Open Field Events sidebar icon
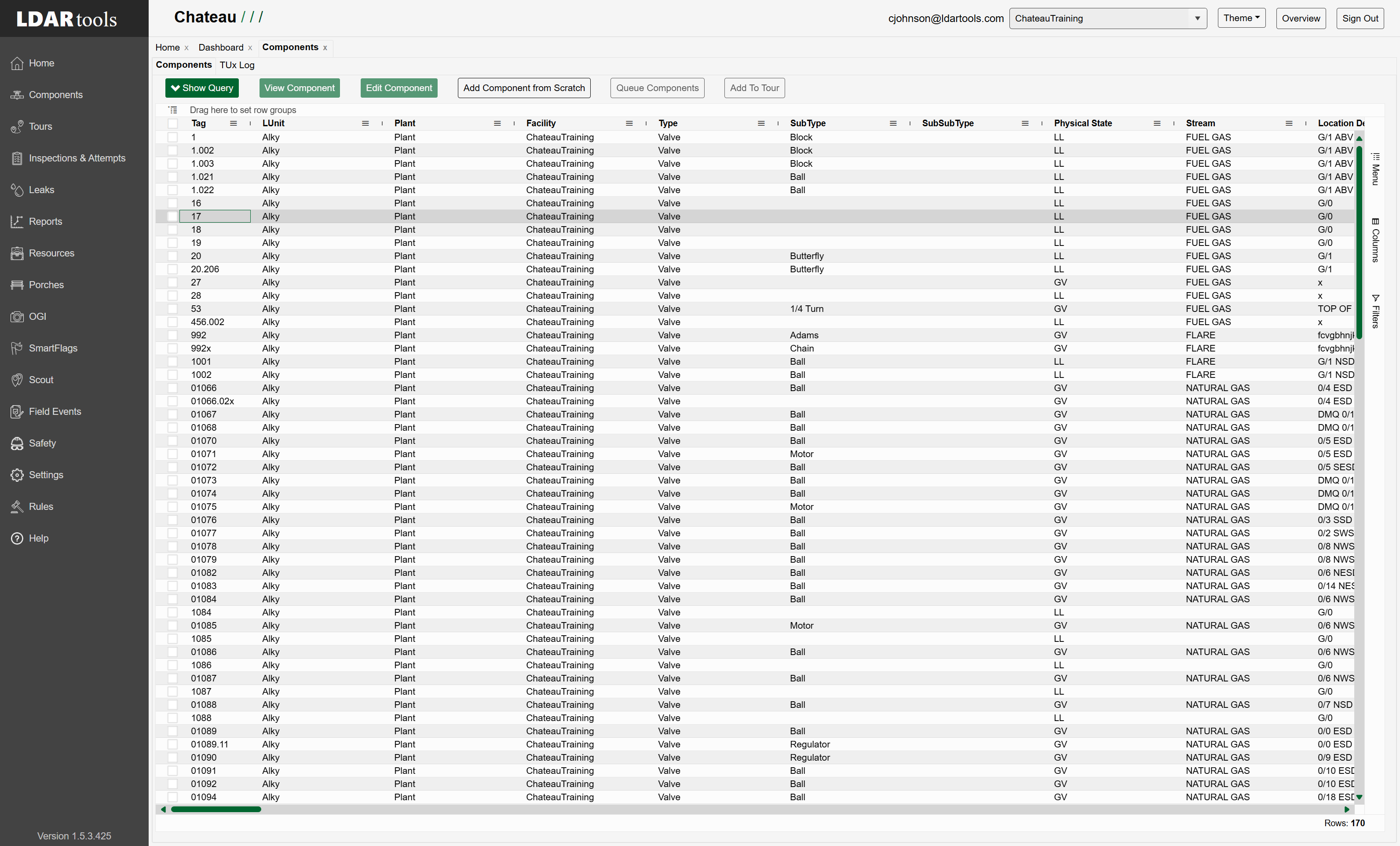 point(17,412)
